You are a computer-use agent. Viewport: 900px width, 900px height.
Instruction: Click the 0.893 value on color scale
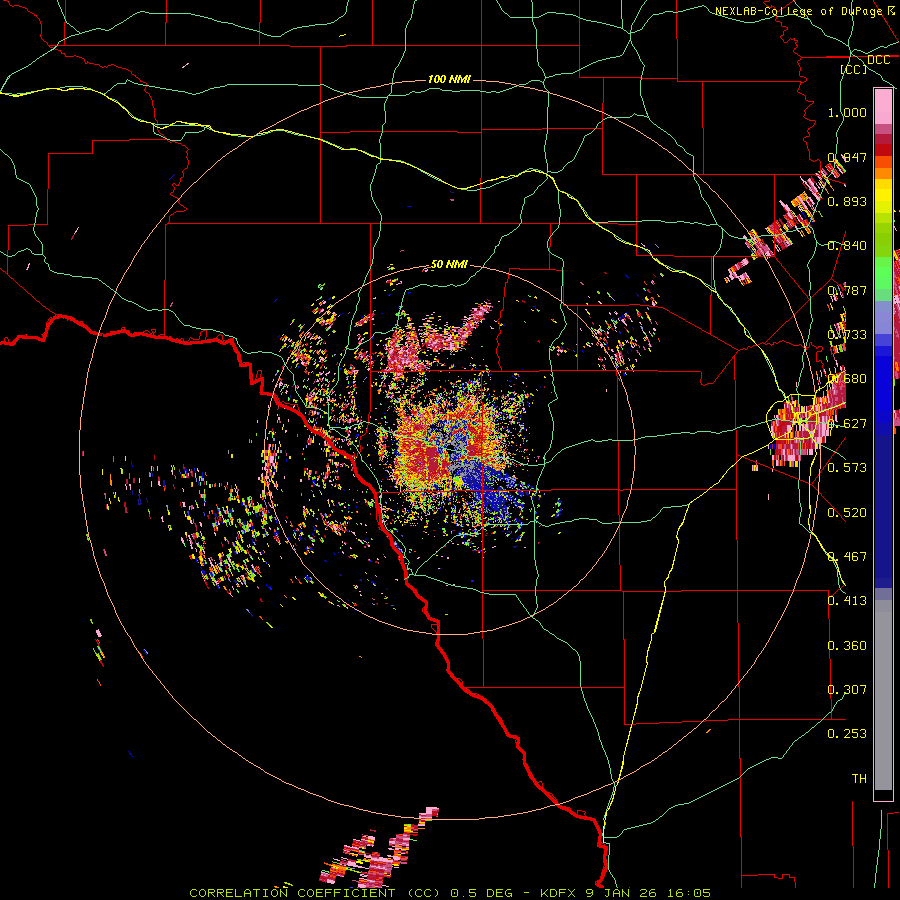[x=847, y=201]
